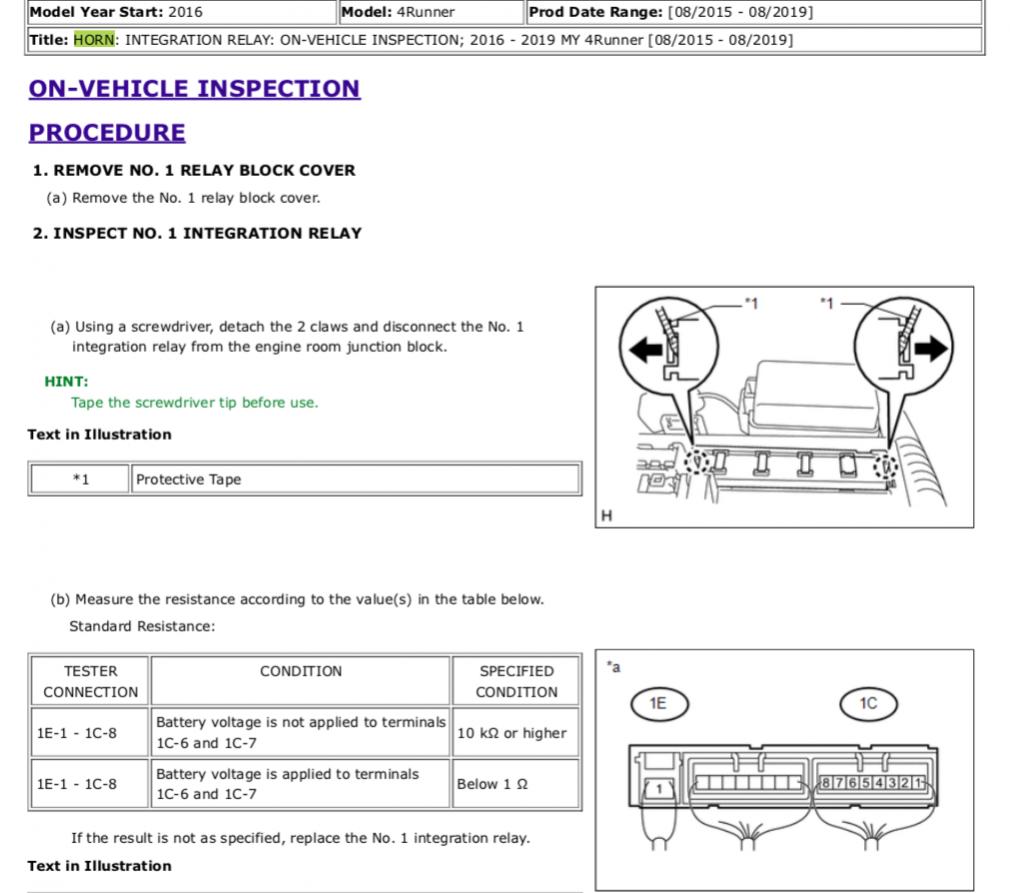The width and height of the screenshot is (1010, 893).
Task: Click the relay removal illustration thumbnail
Action: pyautogui.click(x=784, y=407)
